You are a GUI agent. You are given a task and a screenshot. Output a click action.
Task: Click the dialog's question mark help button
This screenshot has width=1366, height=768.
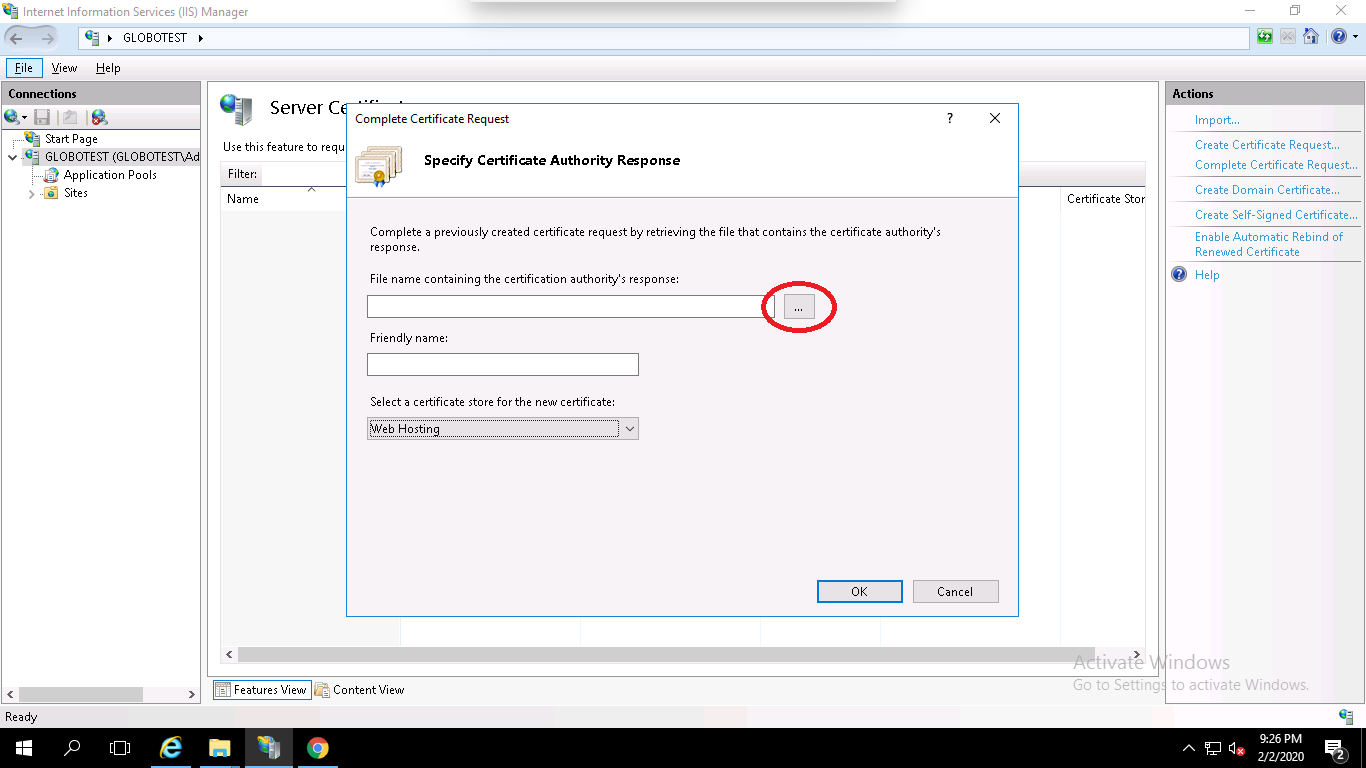(x=950, y=118)
